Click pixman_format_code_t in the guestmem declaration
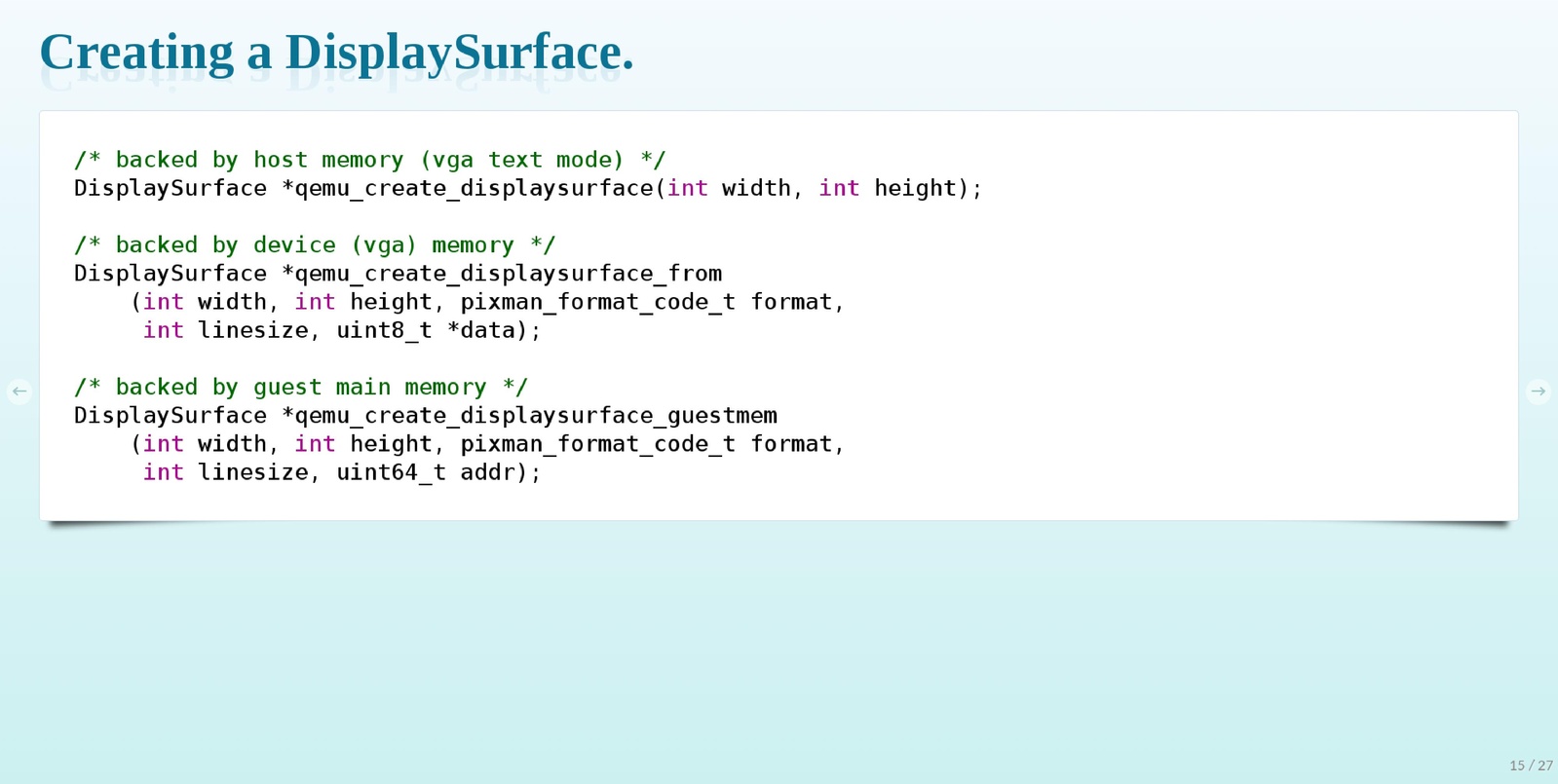The image size is (1558, 784). 597,444
